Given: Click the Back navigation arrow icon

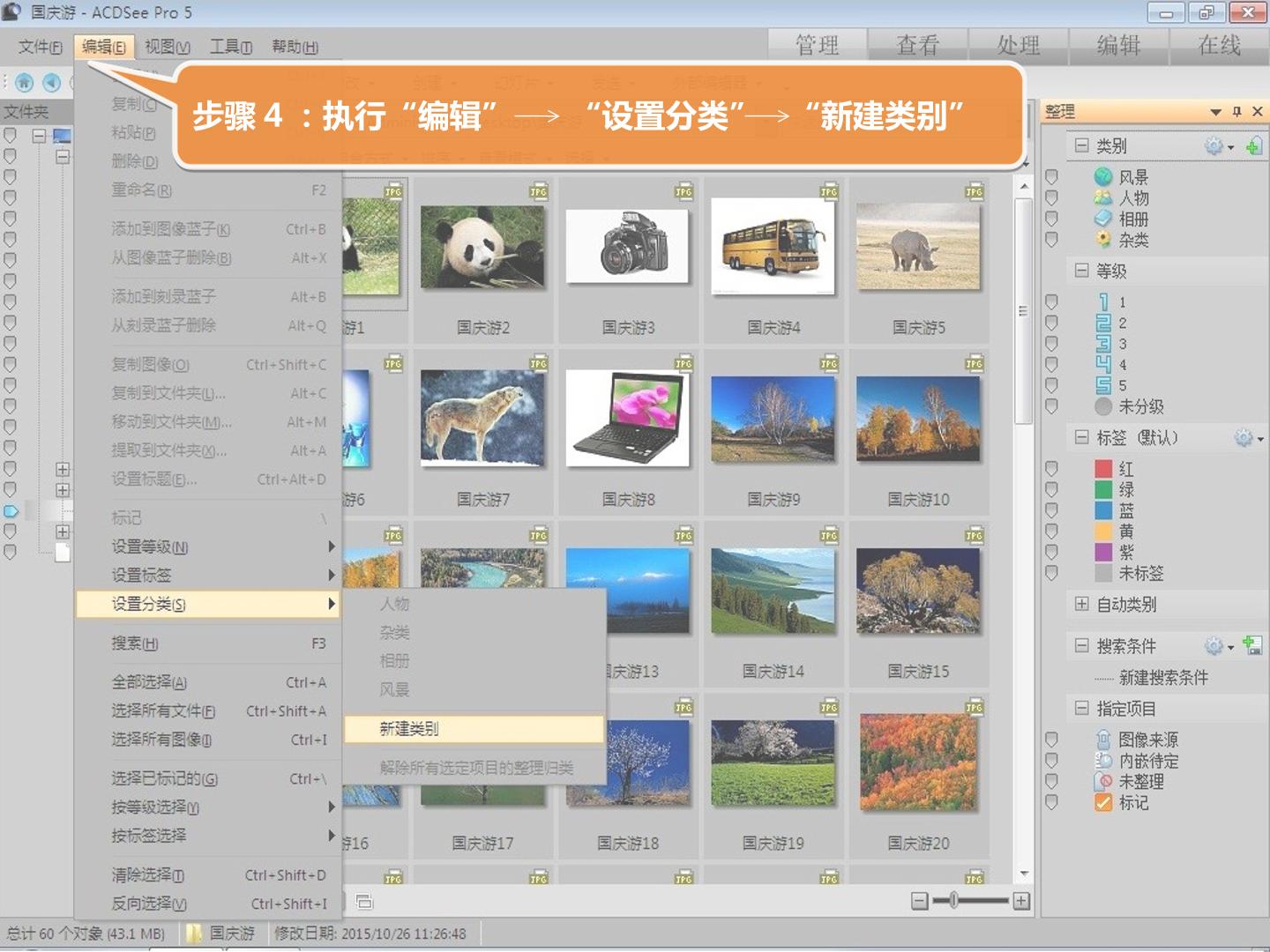Looking at the screenshot, I should tap(52, 82).
